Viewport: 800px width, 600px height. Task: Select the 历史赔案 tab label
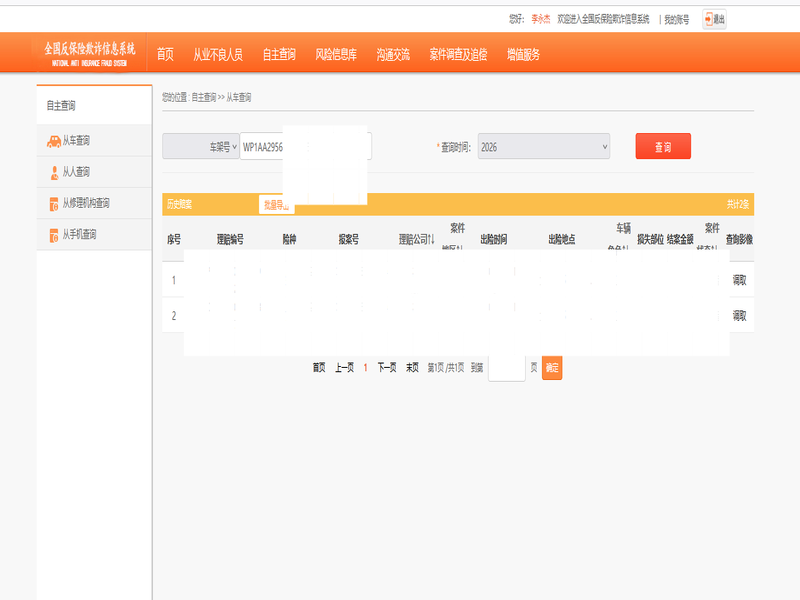(180, 205)
